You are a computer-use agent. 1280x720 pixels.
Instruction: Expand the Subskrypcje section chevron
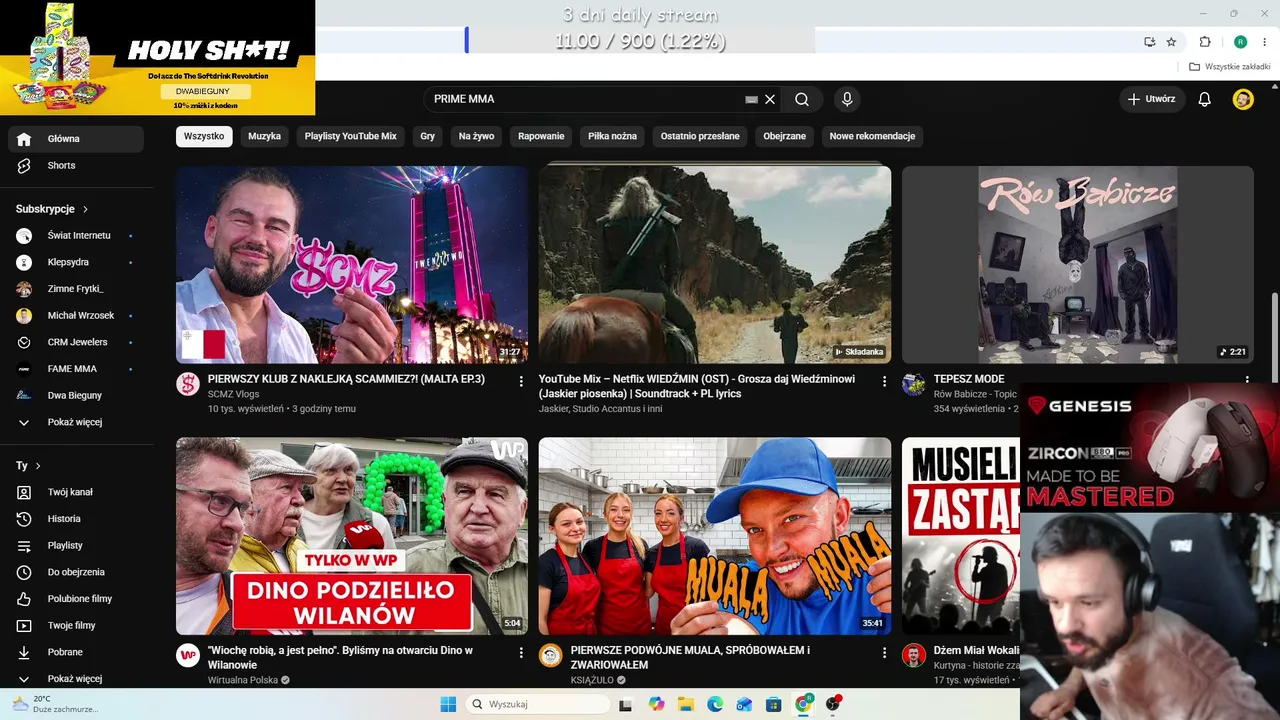pos(85,209)
